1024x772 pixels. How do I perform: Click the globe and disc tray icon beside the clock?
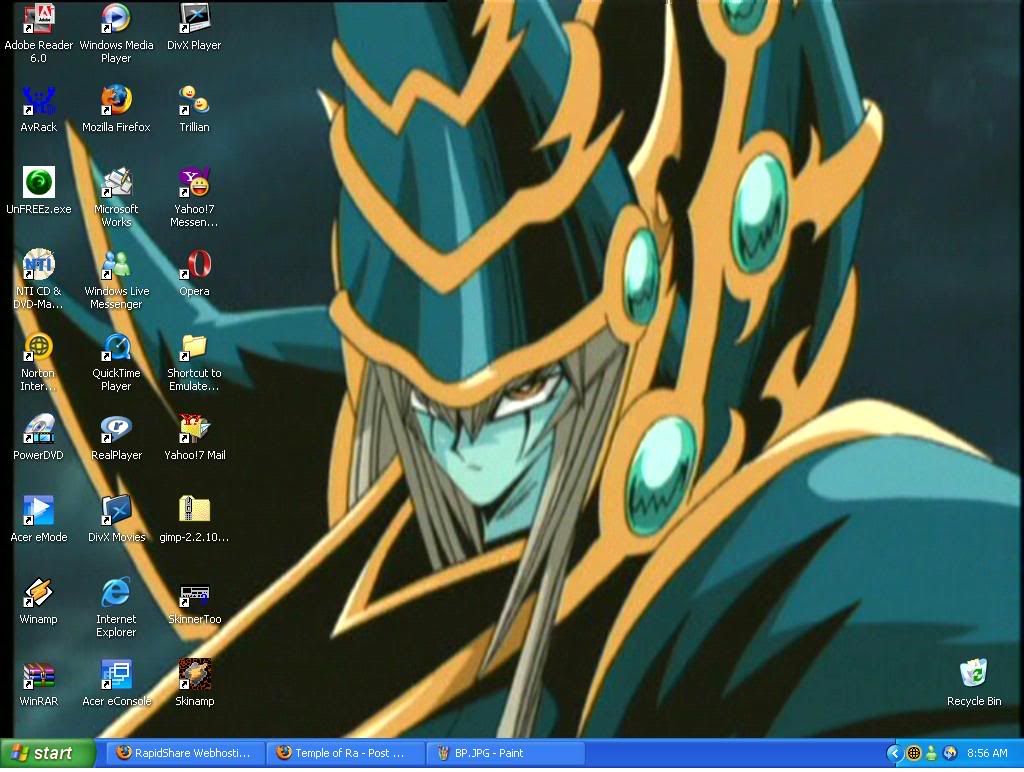[950, 753]
